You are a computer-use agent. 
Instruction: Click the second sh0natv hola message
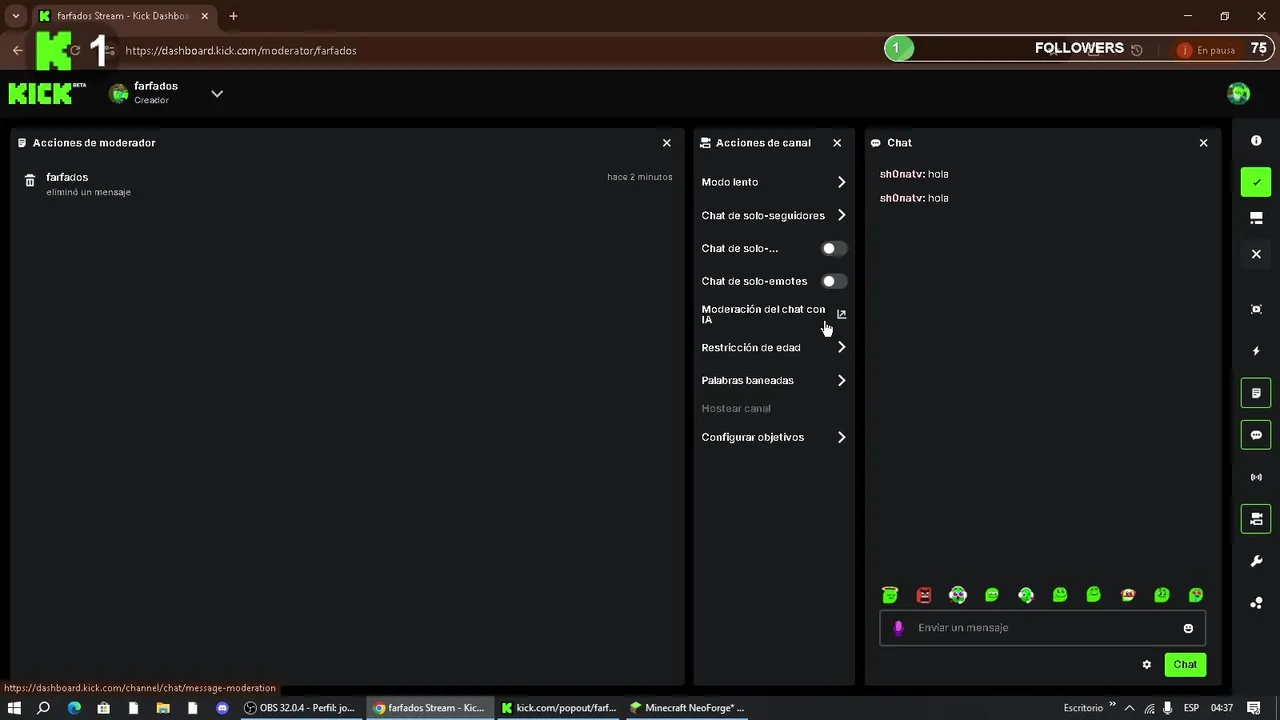(914, 198)
